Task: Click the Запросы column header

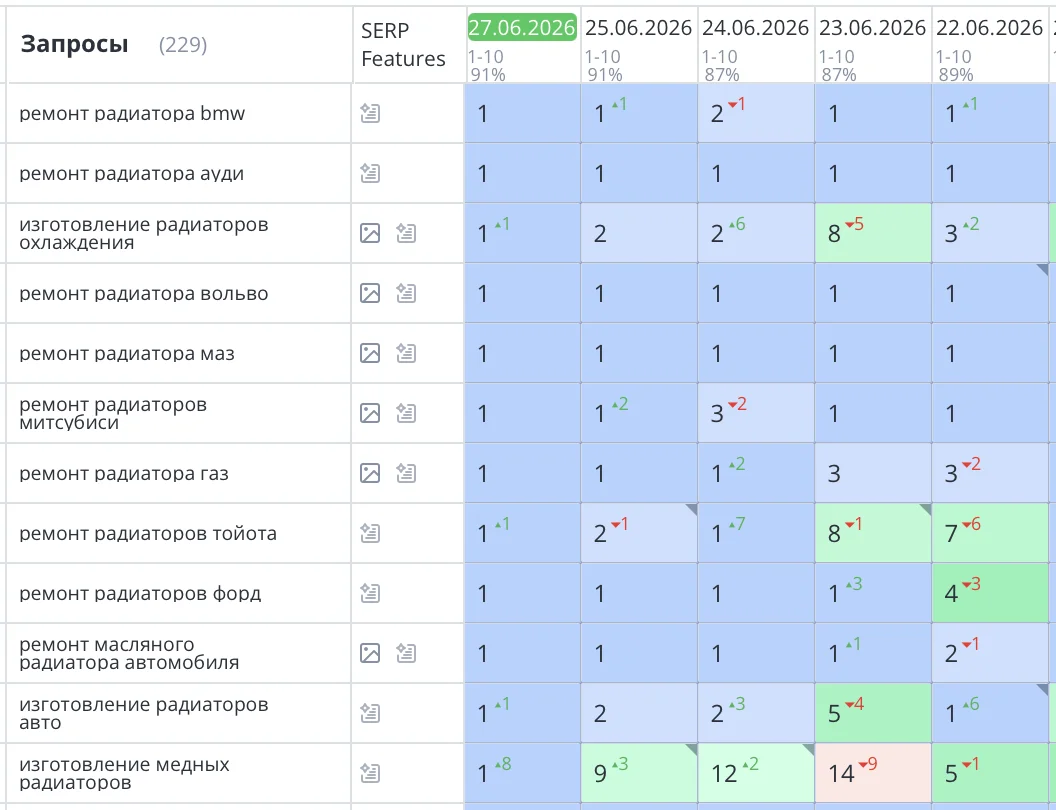Action: point(74,44)
